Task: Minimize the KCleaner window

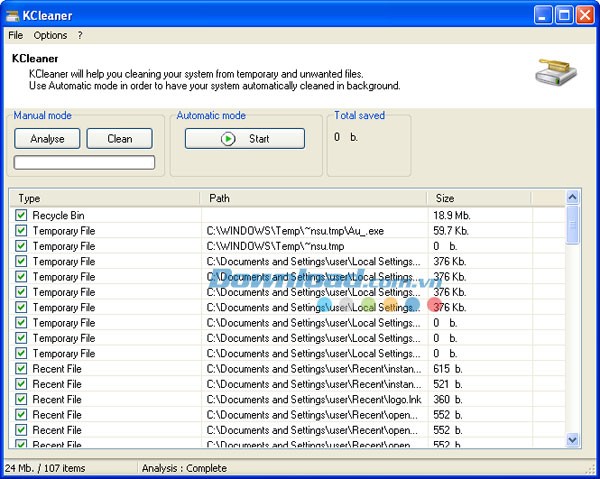Action: [545, 15]
